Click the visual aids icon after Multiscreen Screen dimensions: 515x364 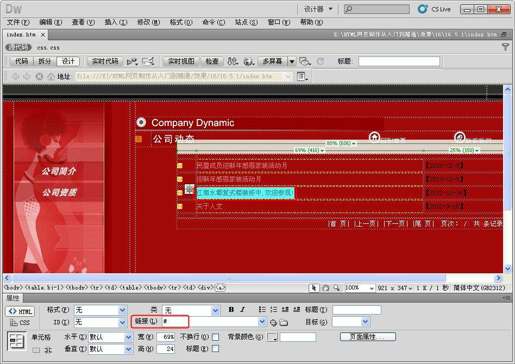pos(305,61)
